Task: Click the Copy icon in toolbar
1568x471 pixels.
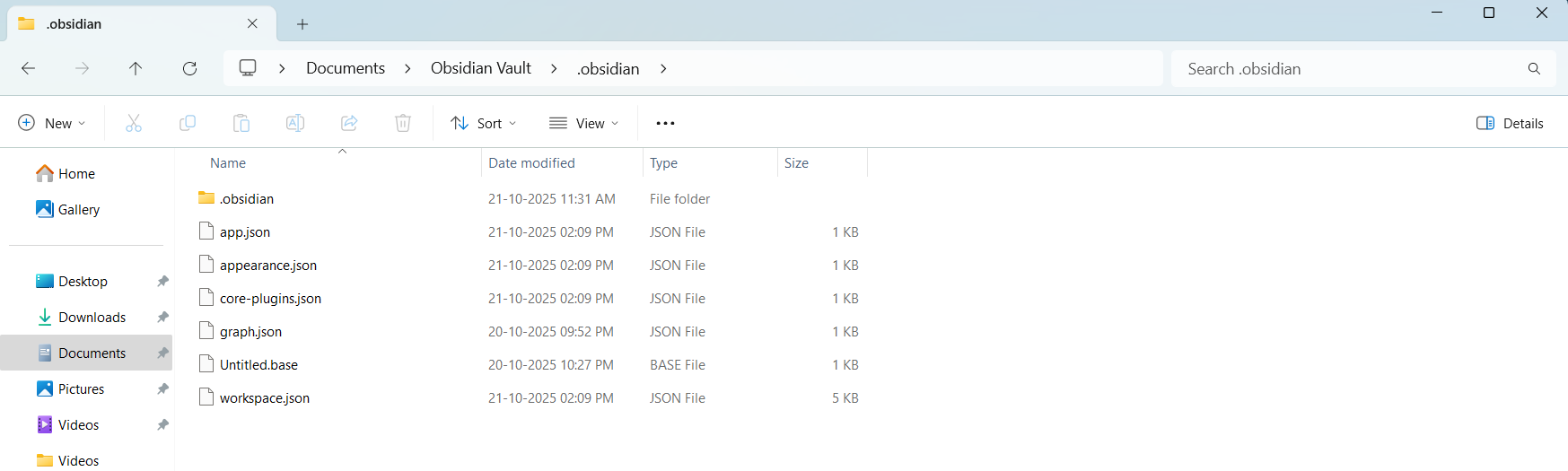Action: 188,123
